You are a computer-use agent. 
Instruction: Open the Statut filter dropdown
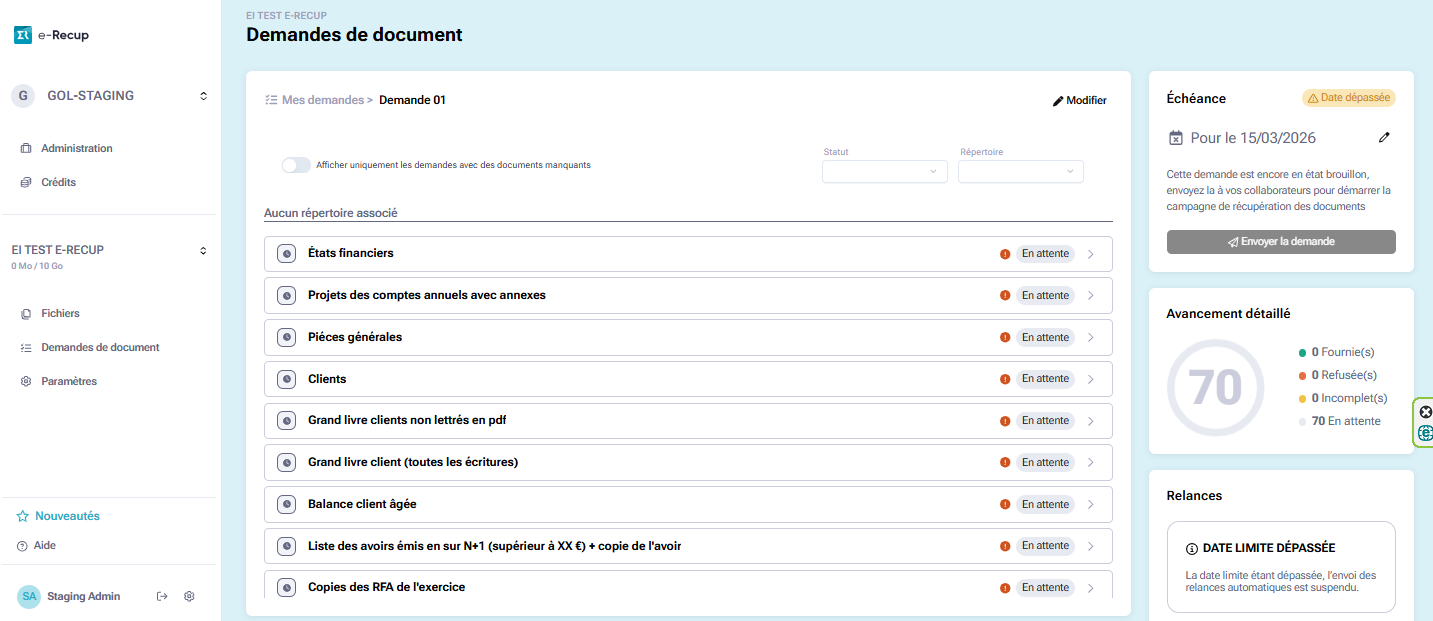pos(884,172)
